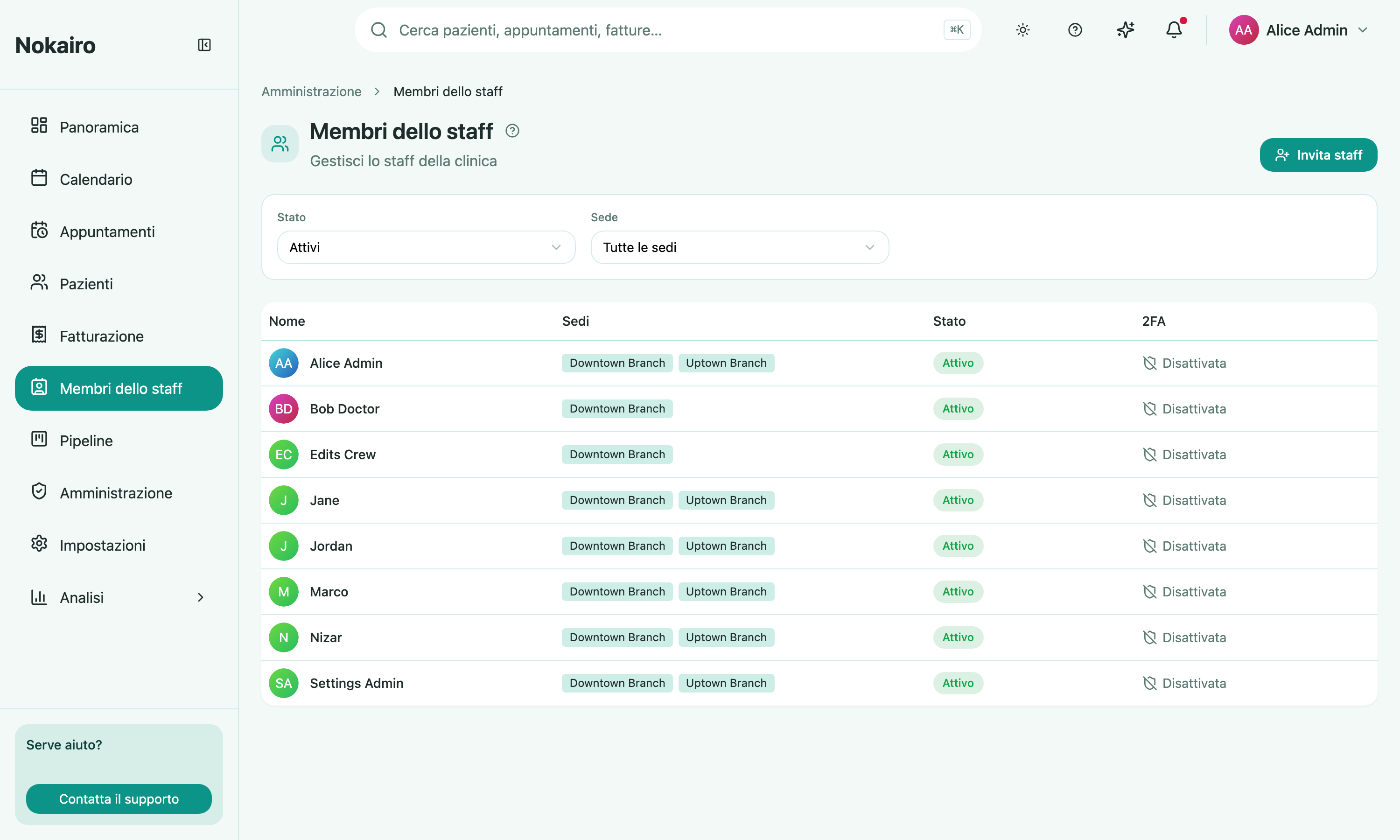Open the Nizar staff name
The height and width of the screenshot is (840, 1400).
(x=326, y=637)
